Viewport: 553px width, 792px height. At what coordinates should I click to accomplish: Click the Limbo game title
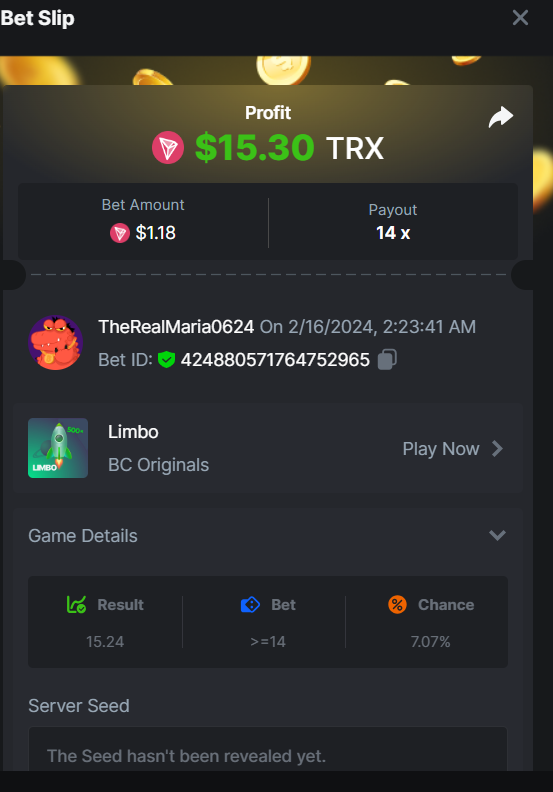click(x=133, y=432)
